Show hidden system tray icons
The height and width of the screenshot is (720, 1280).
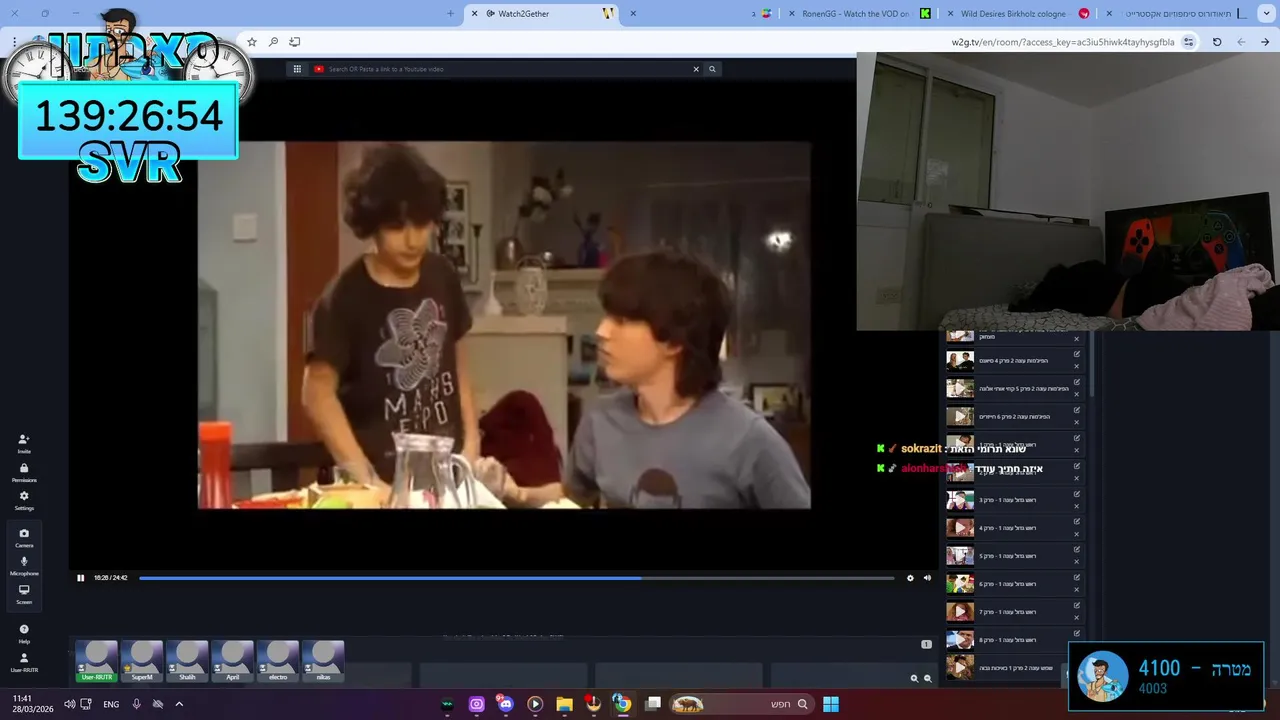(x=179, y=704)
